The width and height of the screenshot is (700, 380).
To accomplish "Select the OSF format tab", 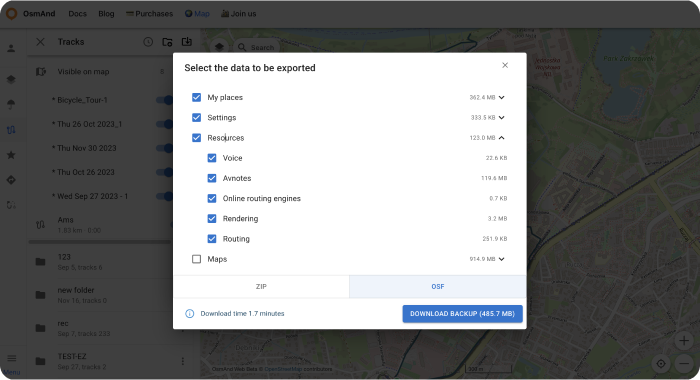I will point(438,287).
